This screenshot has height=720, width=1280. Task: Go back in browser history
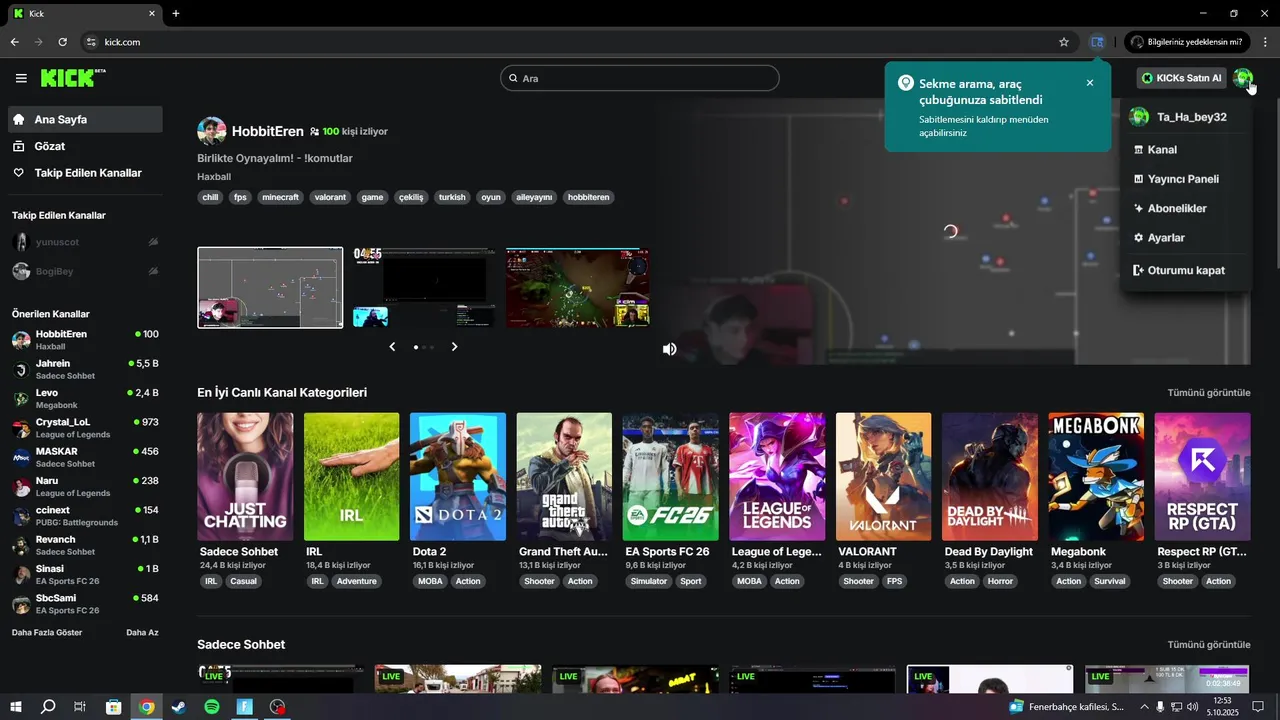pyautogui.click(x=14, y=42)
